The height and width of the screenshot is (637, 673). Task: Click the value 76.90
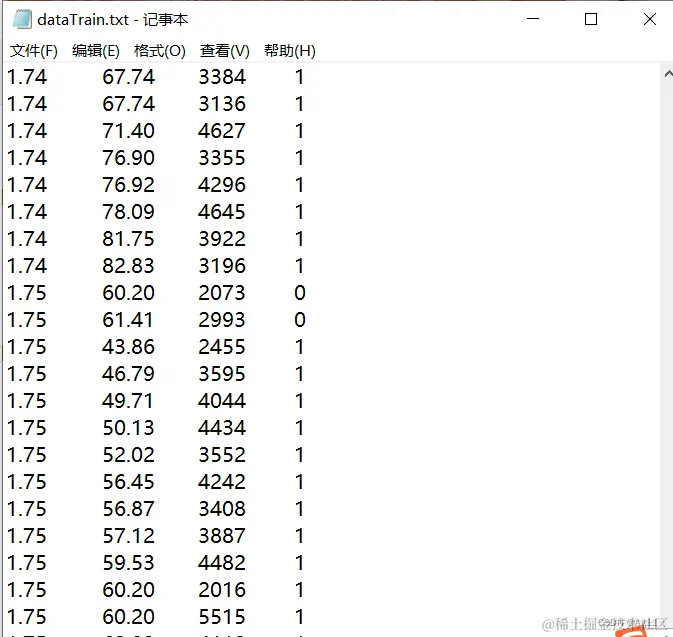point(128,158)
